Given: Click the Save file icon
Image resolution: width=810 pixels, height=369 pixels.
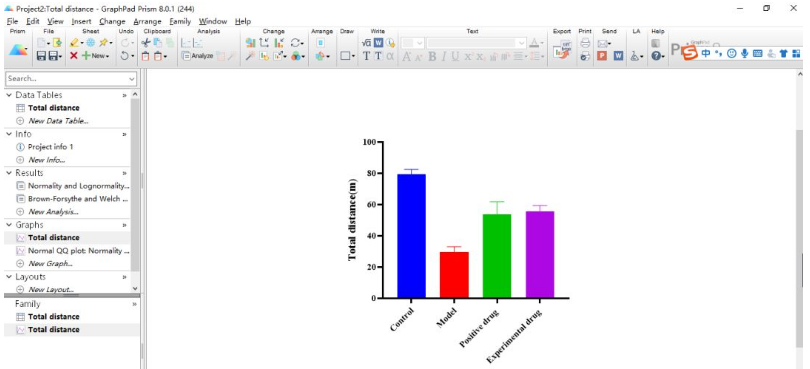Looking at the screenshot, I should coord(41,55).
